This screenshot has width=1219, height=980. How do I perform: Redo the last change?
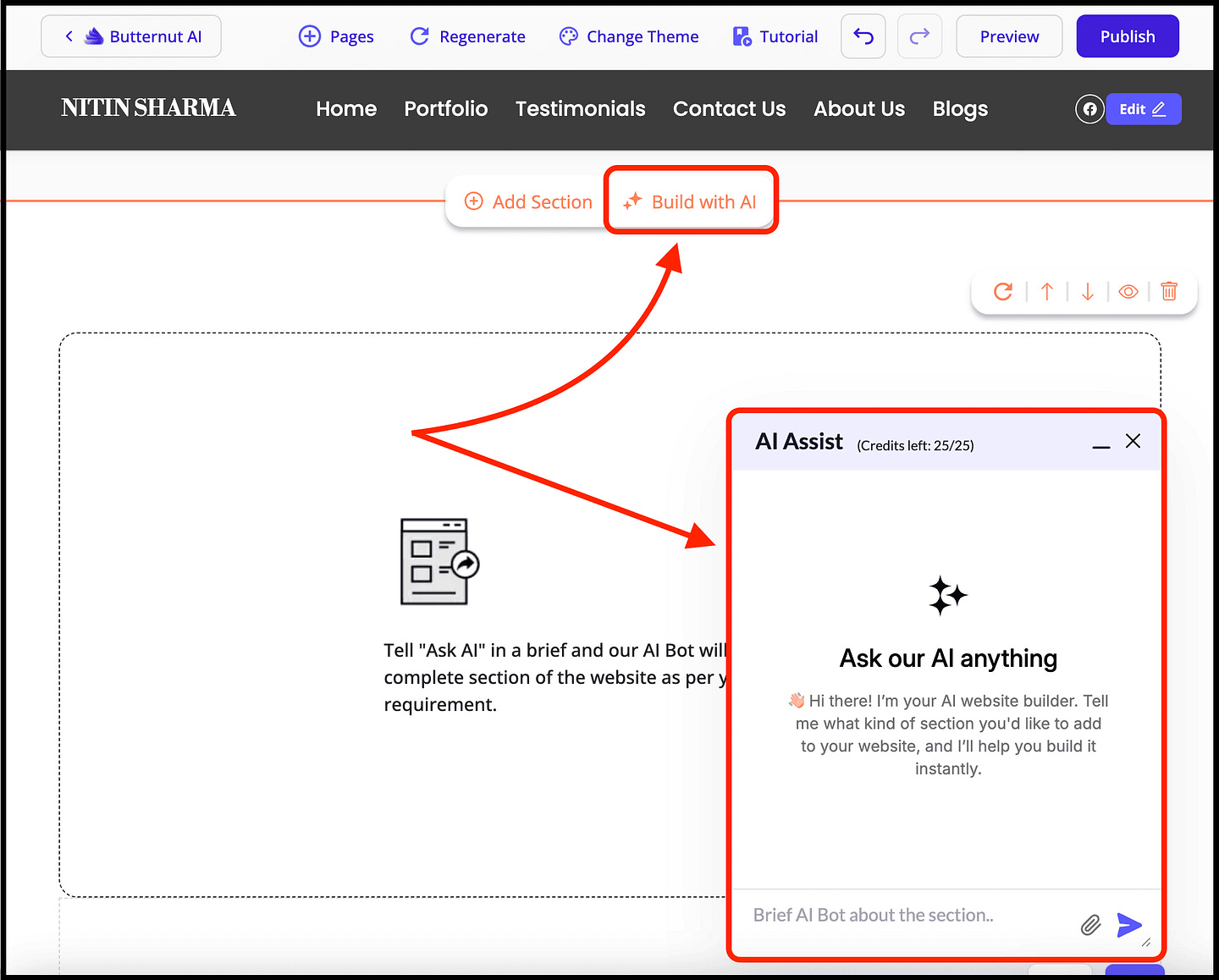(x=919, y=36)
